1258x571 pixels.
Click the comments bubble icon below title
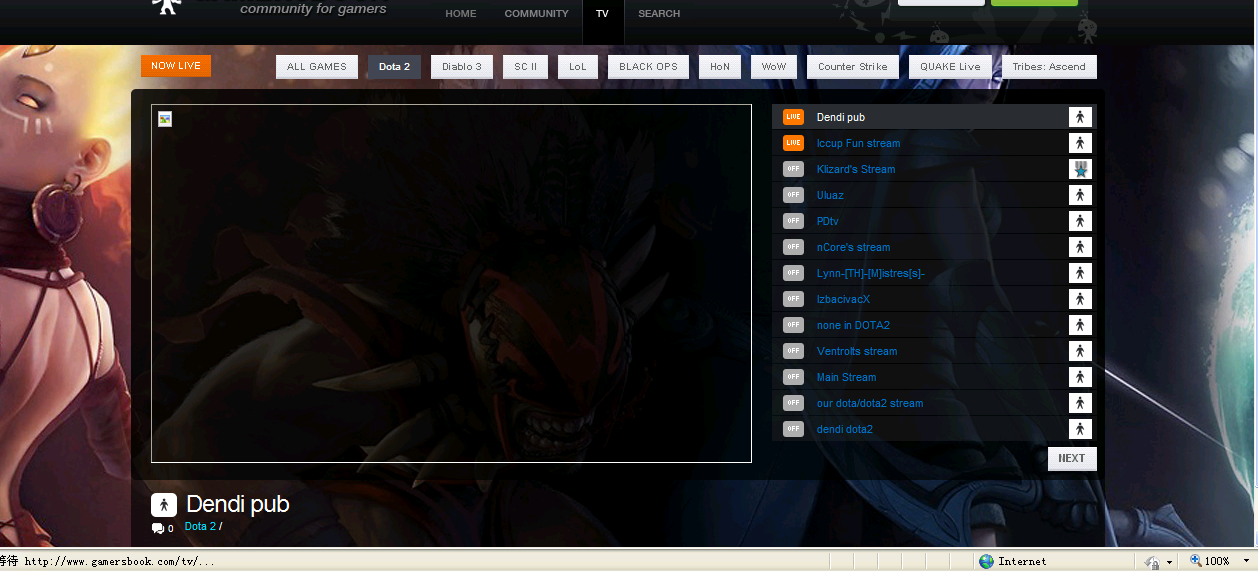coord(158,528)
